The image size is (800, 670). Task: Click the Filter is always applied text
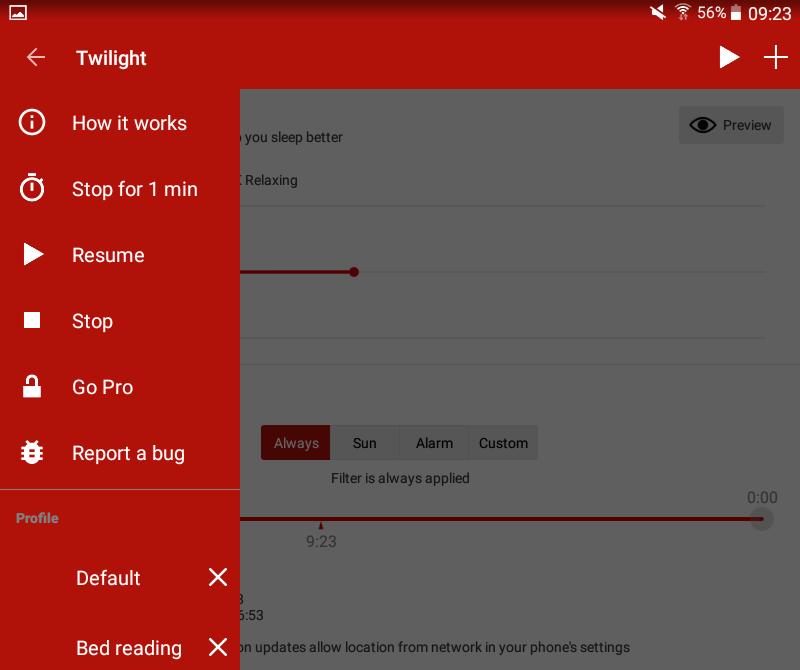[400, 478]
